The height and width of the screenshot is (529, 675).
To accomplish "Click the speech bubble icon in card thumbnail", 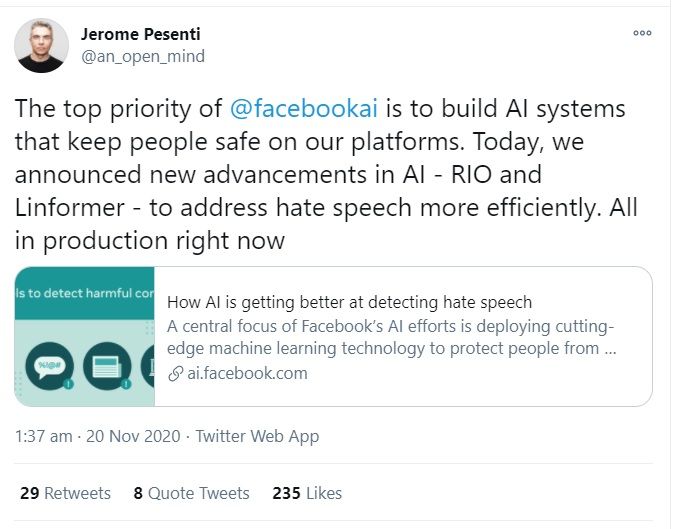I will point(43,366).
